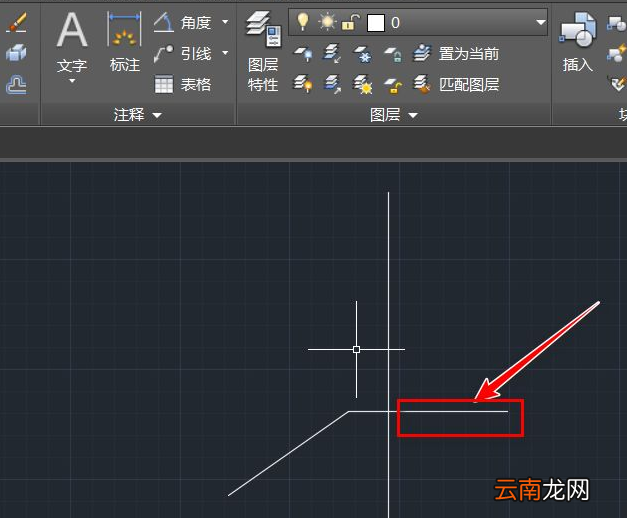Click the layer unlock icon
This screenshot has width=627, height=518.
393,85
